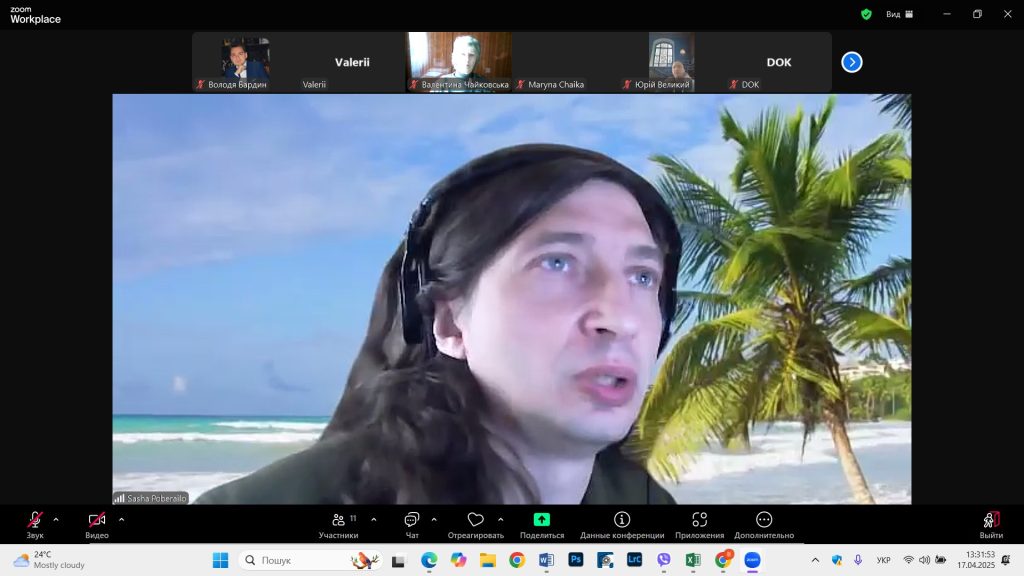The width and height of the screenshot is (1024, 576).
Task: Expand video options arrow next to Видео
Action: tap(121, 519)
